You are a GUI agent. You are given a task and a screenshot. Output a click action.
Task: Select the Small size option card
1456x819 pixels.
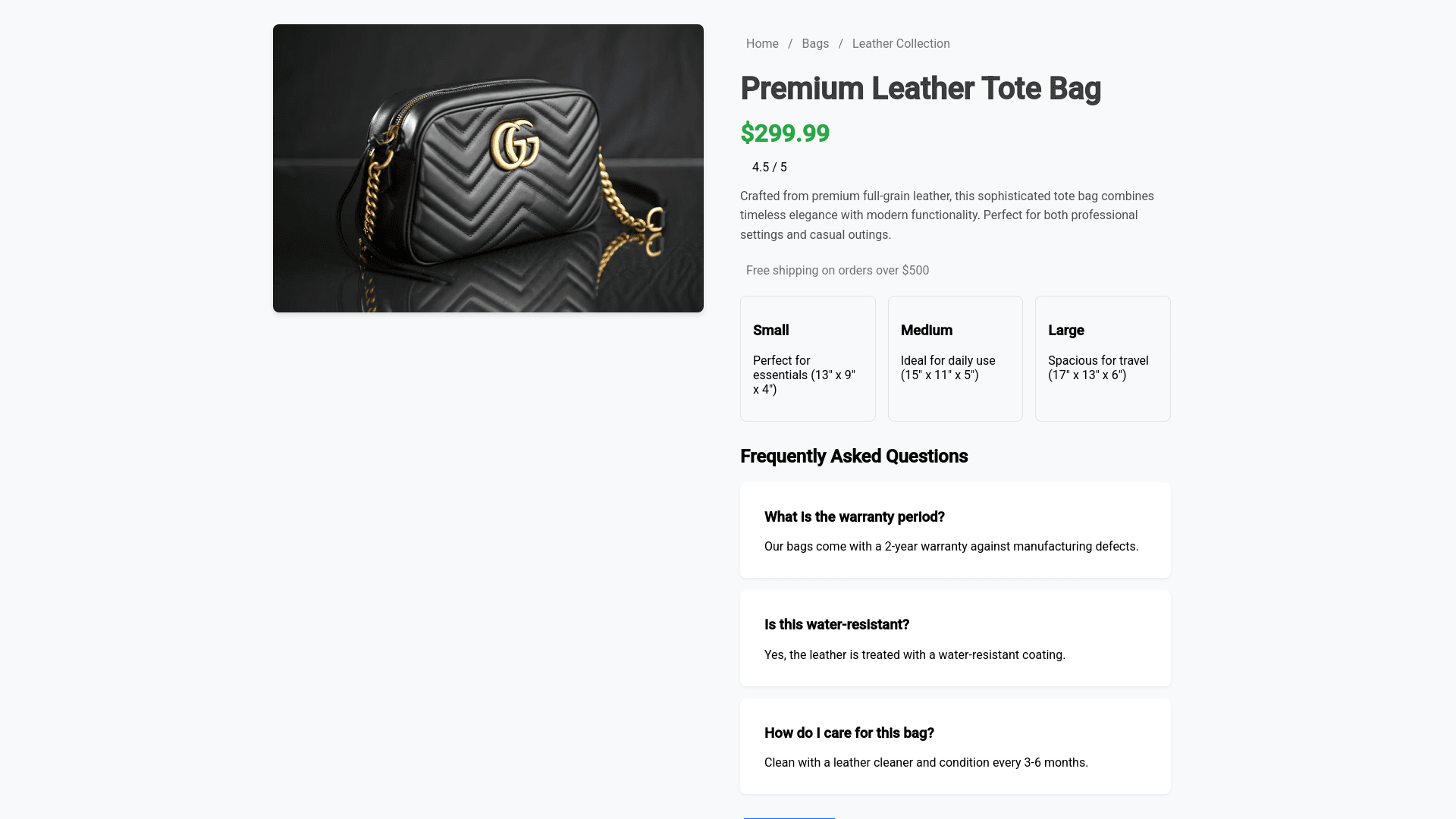point(808,358)
